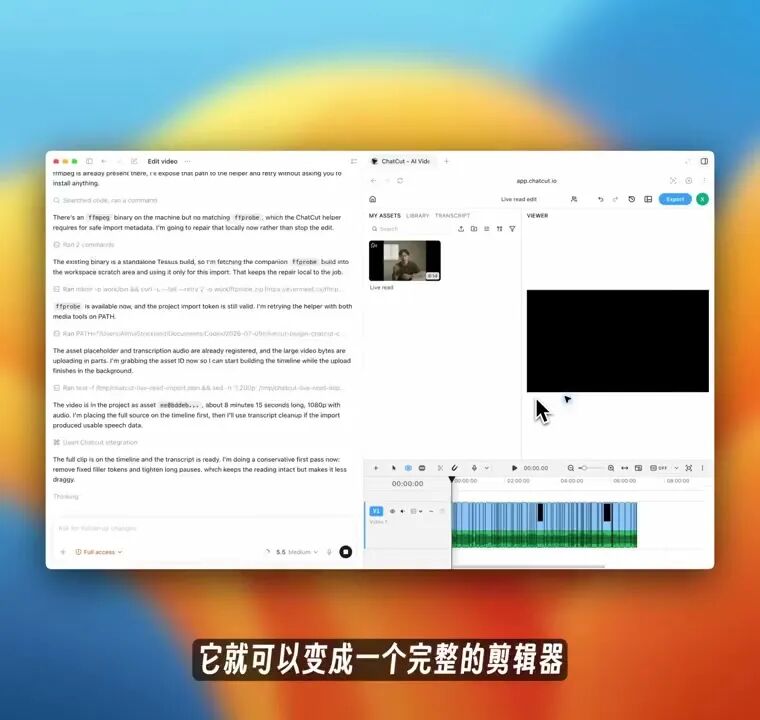Open timeline more options vertical dots
The image size is (760, 720).
(x=702, y=468)
